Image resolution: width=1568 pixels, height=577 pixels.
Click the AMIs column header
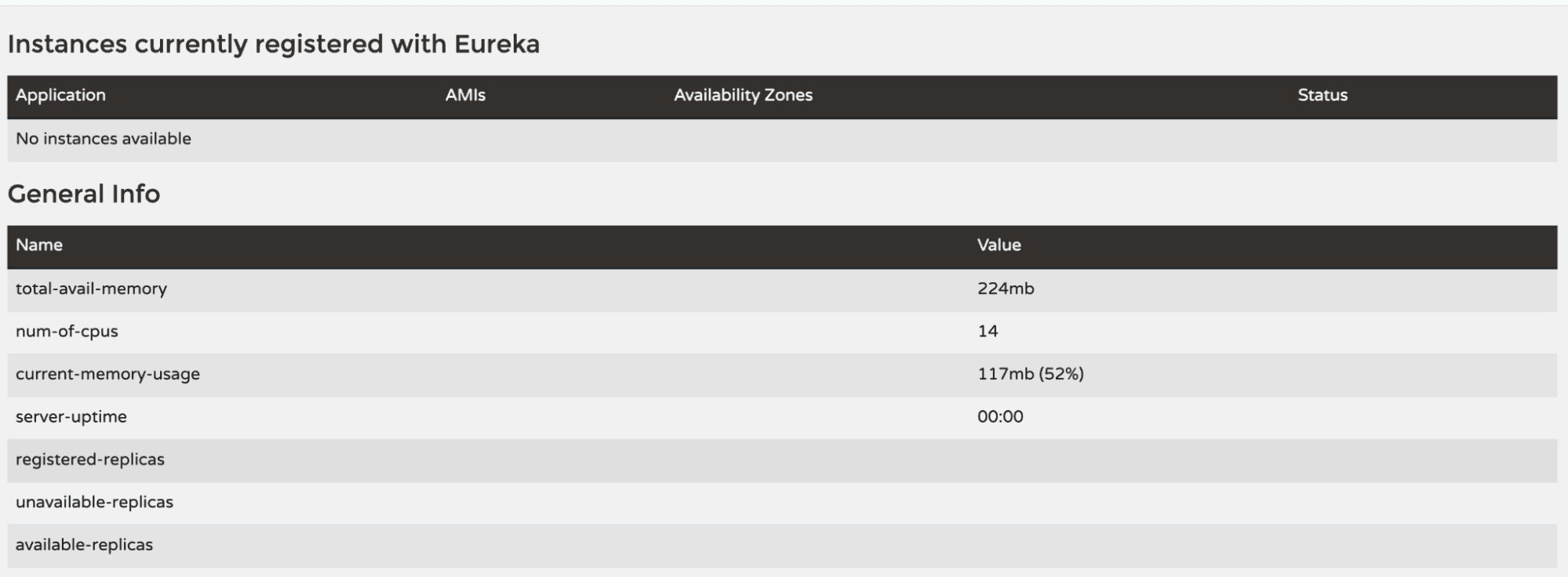pyautogui.click(x=465, y=96)
